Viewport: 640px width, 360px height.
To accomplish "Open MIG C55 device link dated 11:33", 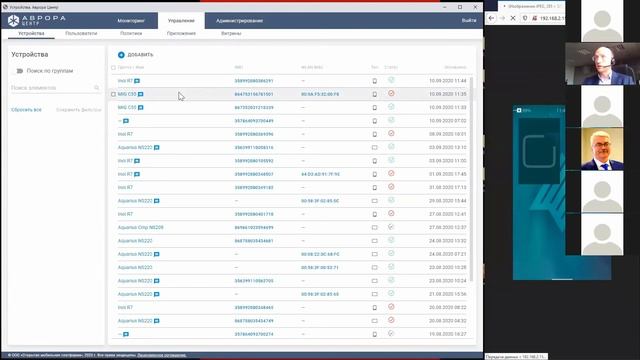I will tap(127, 108).
